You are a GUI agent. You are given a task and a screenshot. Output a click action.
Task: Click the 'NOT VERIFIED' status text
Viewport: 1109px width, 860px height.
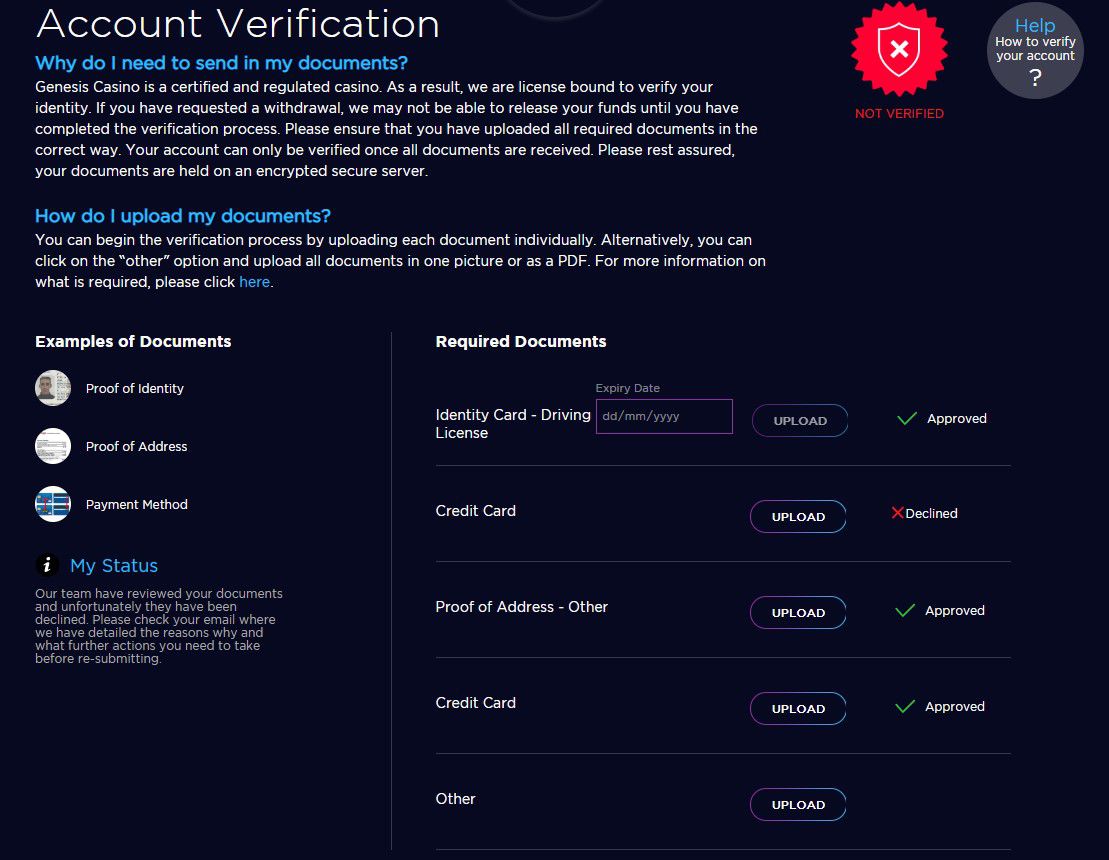(x=899, y=114)
